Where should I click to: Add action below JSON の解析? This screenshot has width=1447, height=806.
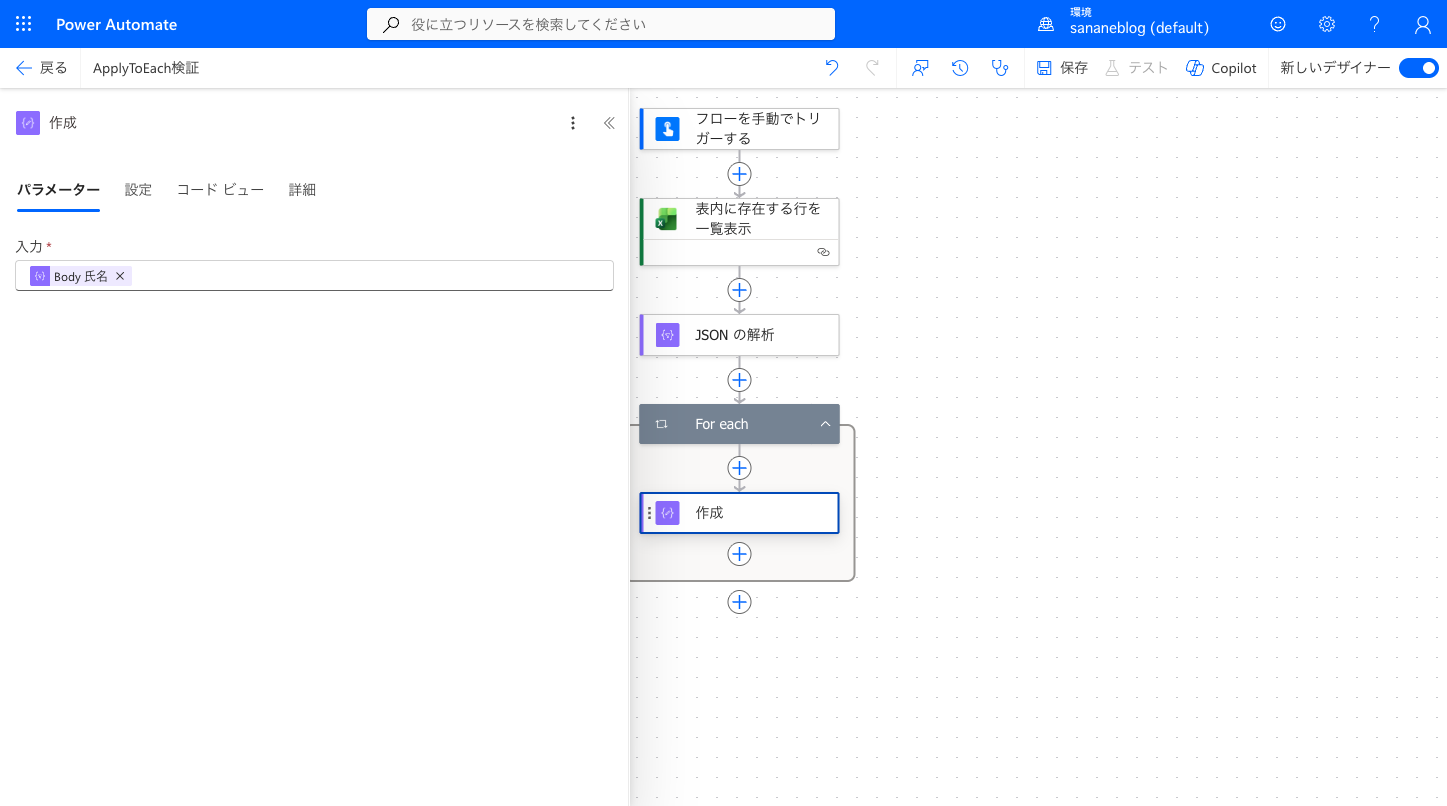[739, 380]
